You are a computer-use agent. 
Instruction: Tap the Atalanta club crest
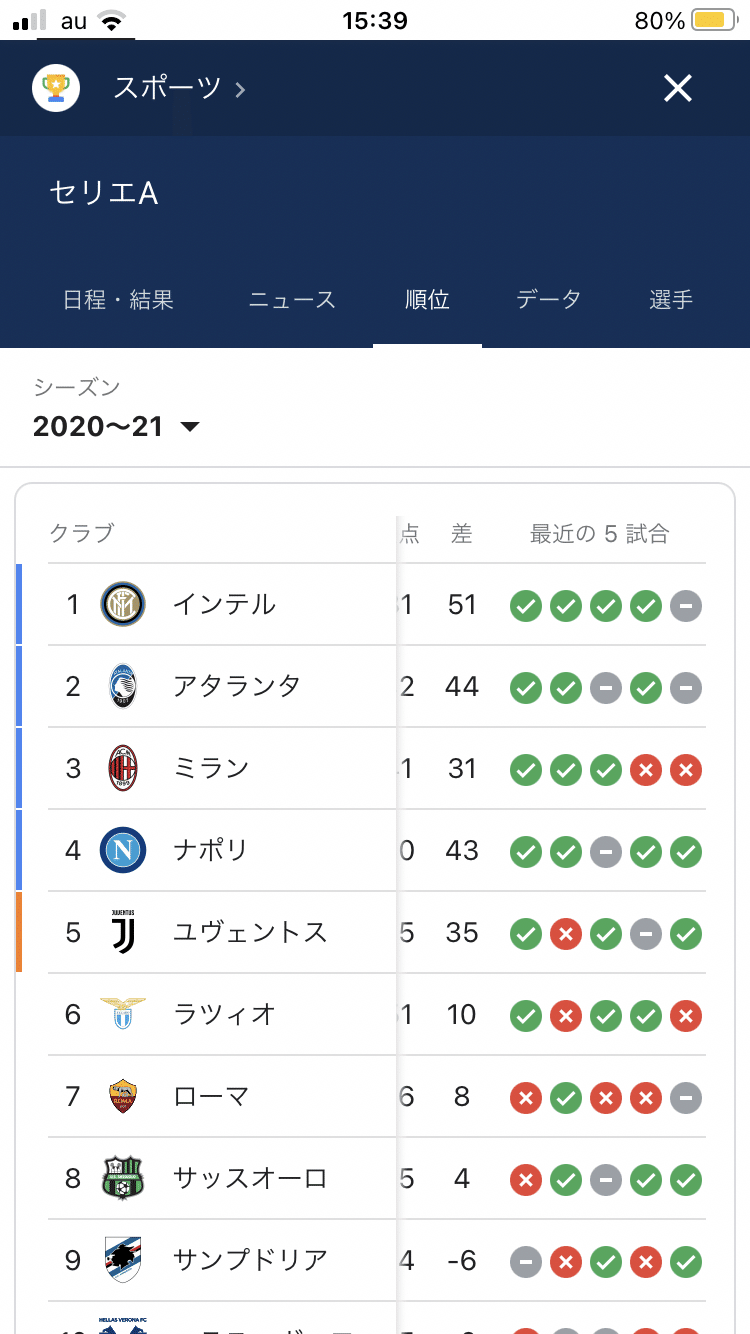point(123,687)
